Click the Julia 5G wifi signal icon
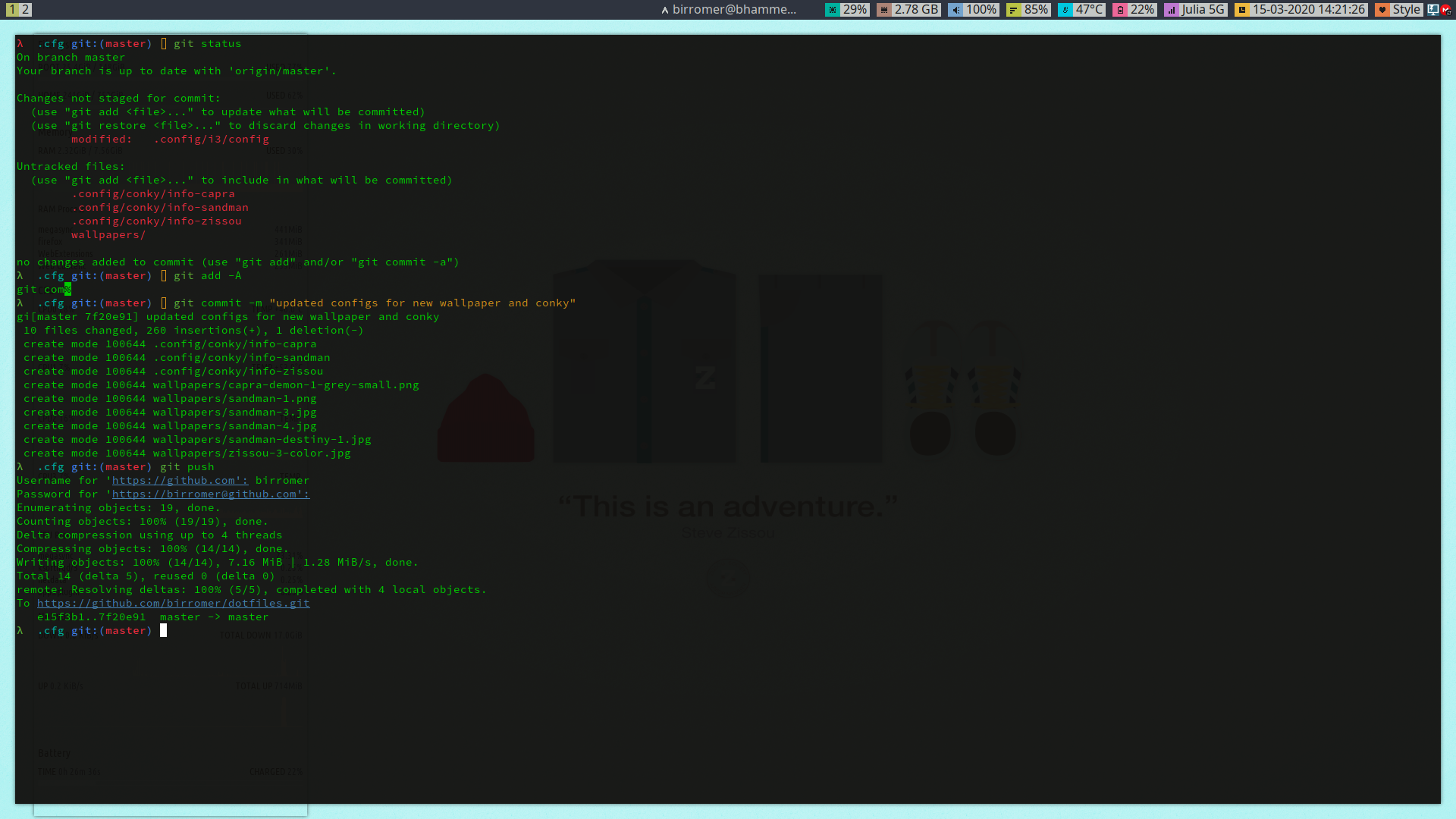This screenshot has height=819, width=1456. (1172, 10)
